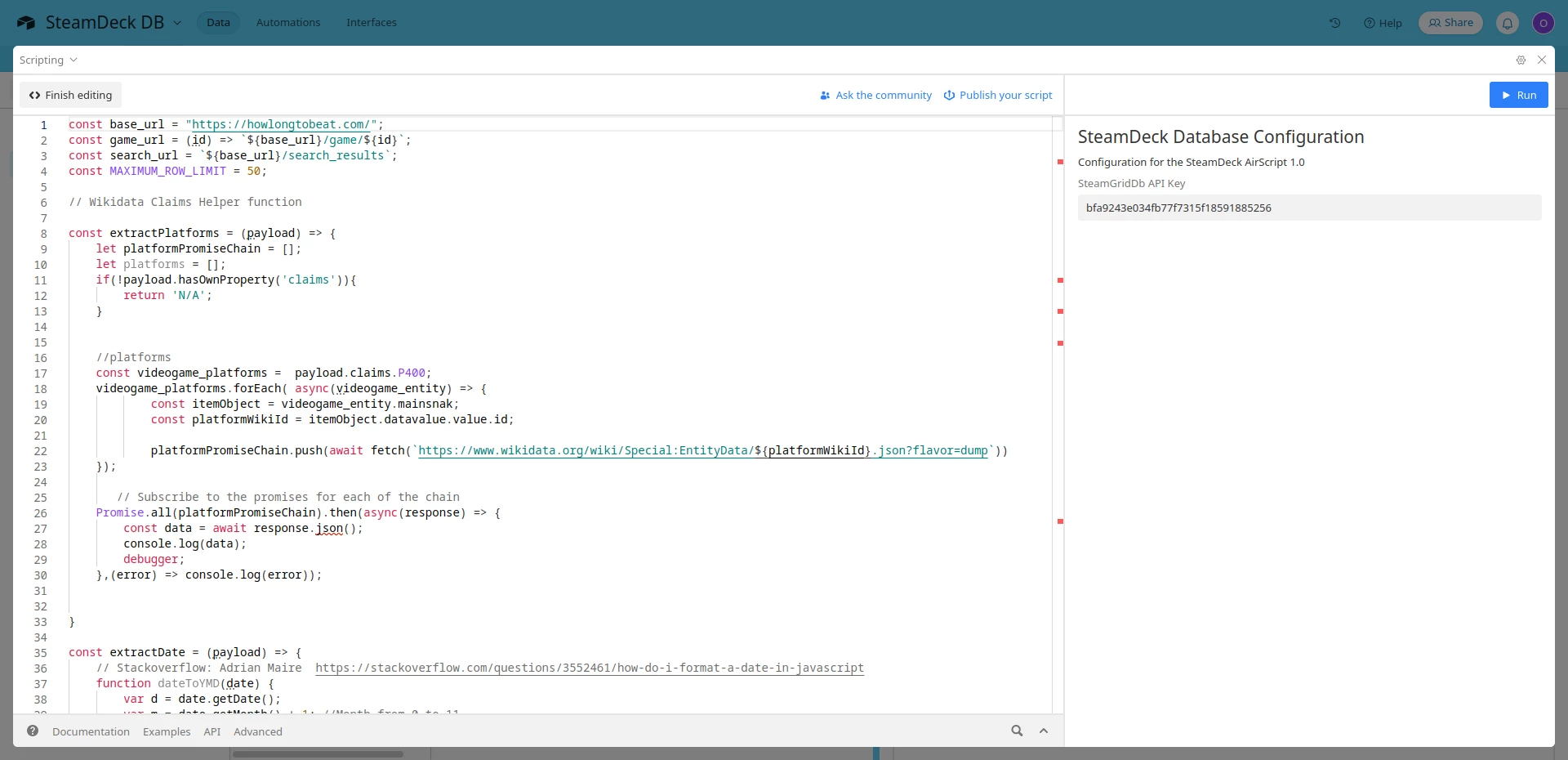Expand the documentation panel chevron
Image resolution: width=1568 pixels, height=760 pixels.
(1044, 731)
